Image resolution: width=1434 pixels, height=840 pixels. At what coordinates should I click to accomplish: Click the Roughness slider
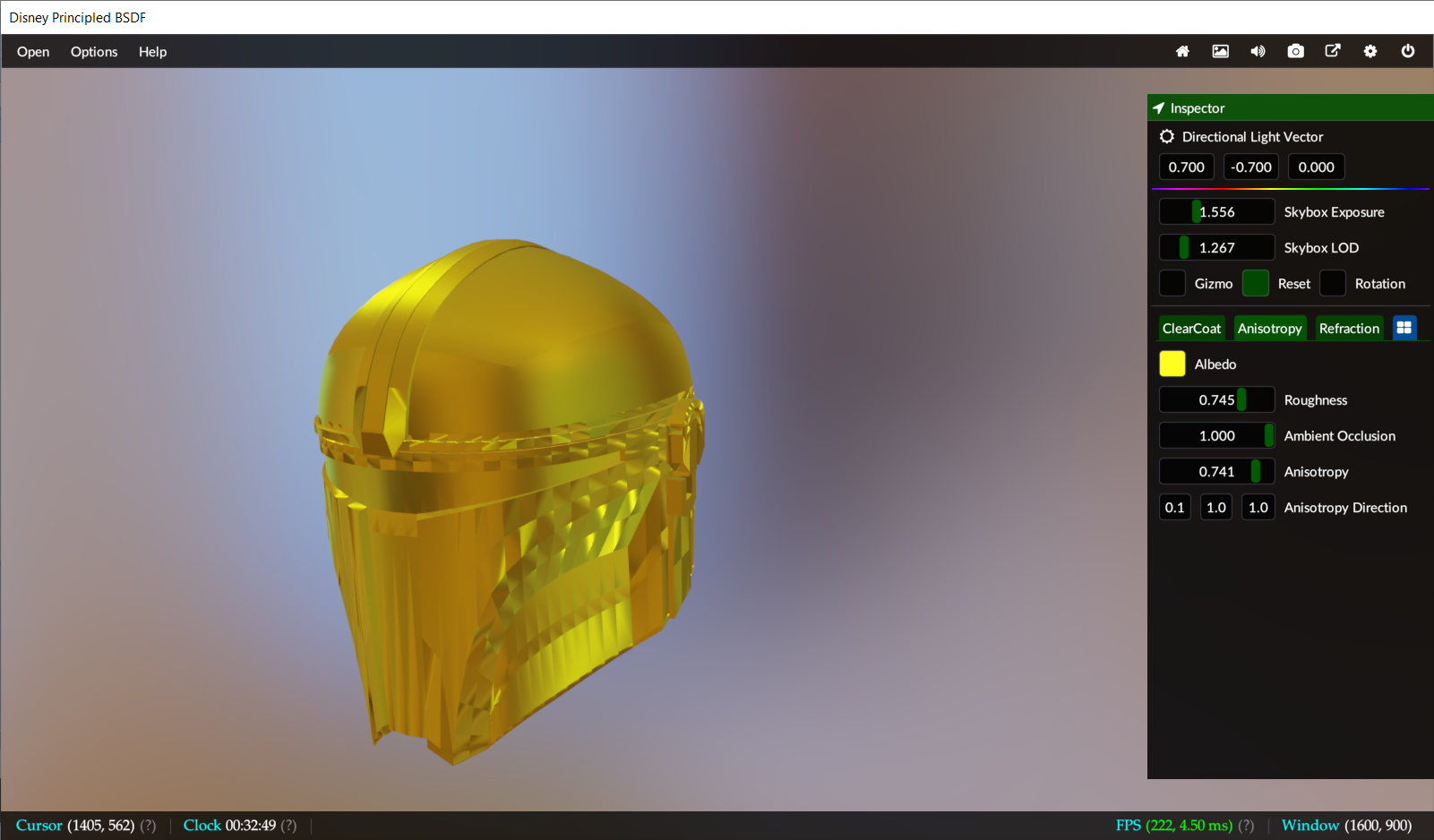(1216, 399)
